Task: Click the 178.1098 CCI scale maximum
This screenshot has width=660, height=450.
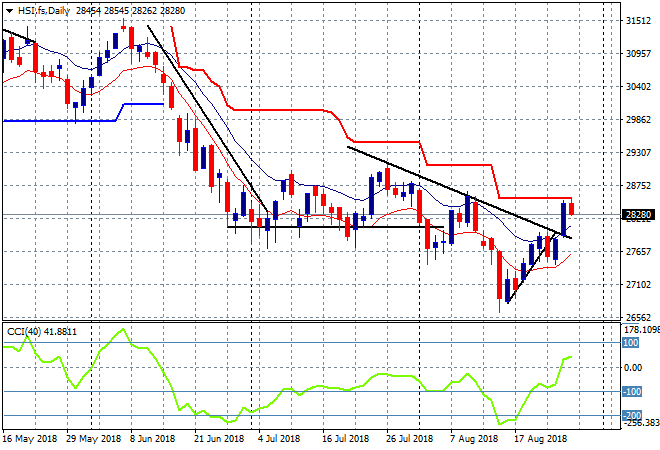Action: pyautogui.click(x=641, y=329)
